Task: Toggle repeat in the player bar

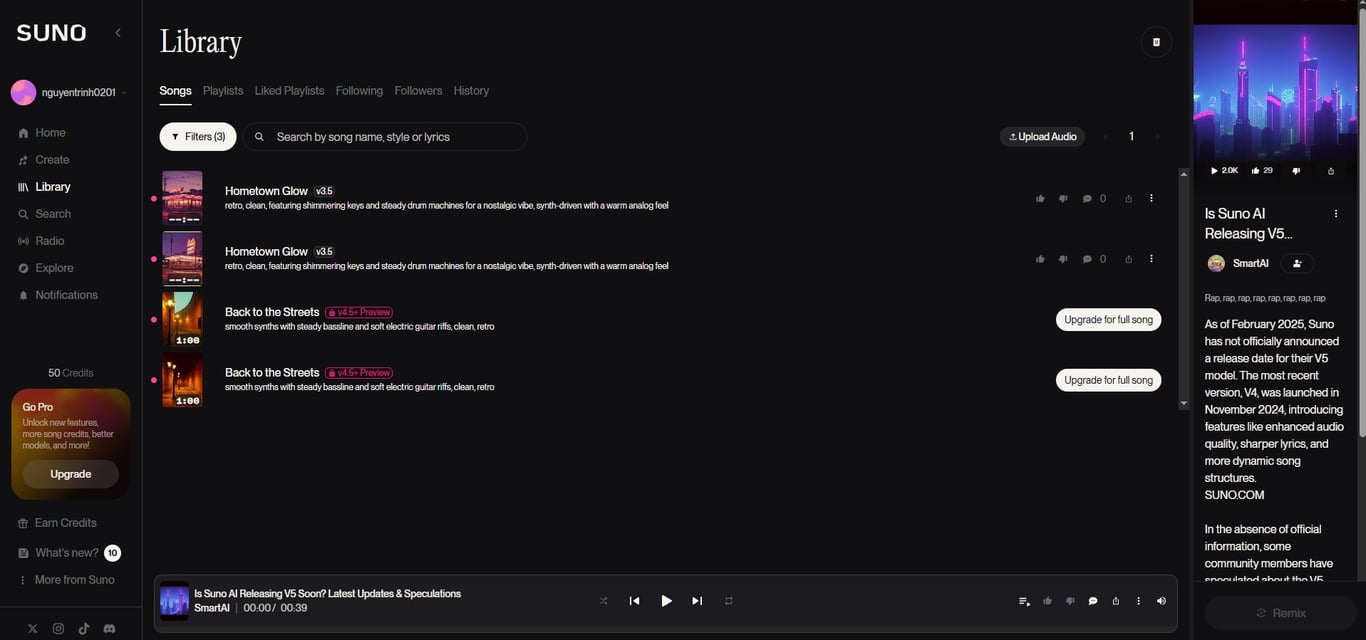Action: [729, 601]
